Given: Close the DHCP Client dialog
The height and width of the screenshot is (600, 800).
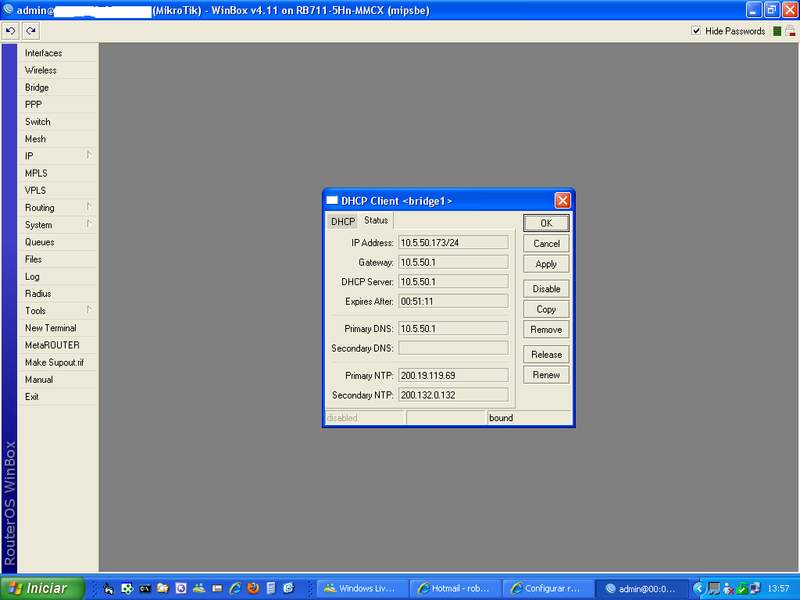Looking at the screenshot, I should (562, 201).
